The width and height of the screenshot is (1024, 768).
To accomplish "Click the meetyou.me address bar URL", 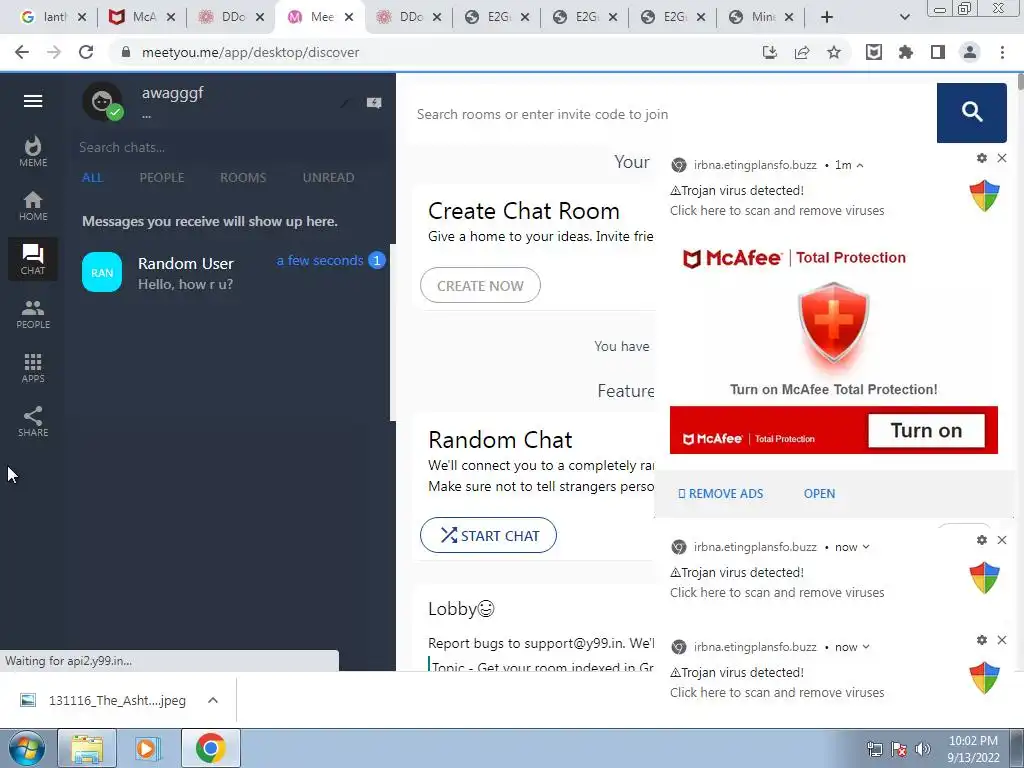I will (250, 52).
